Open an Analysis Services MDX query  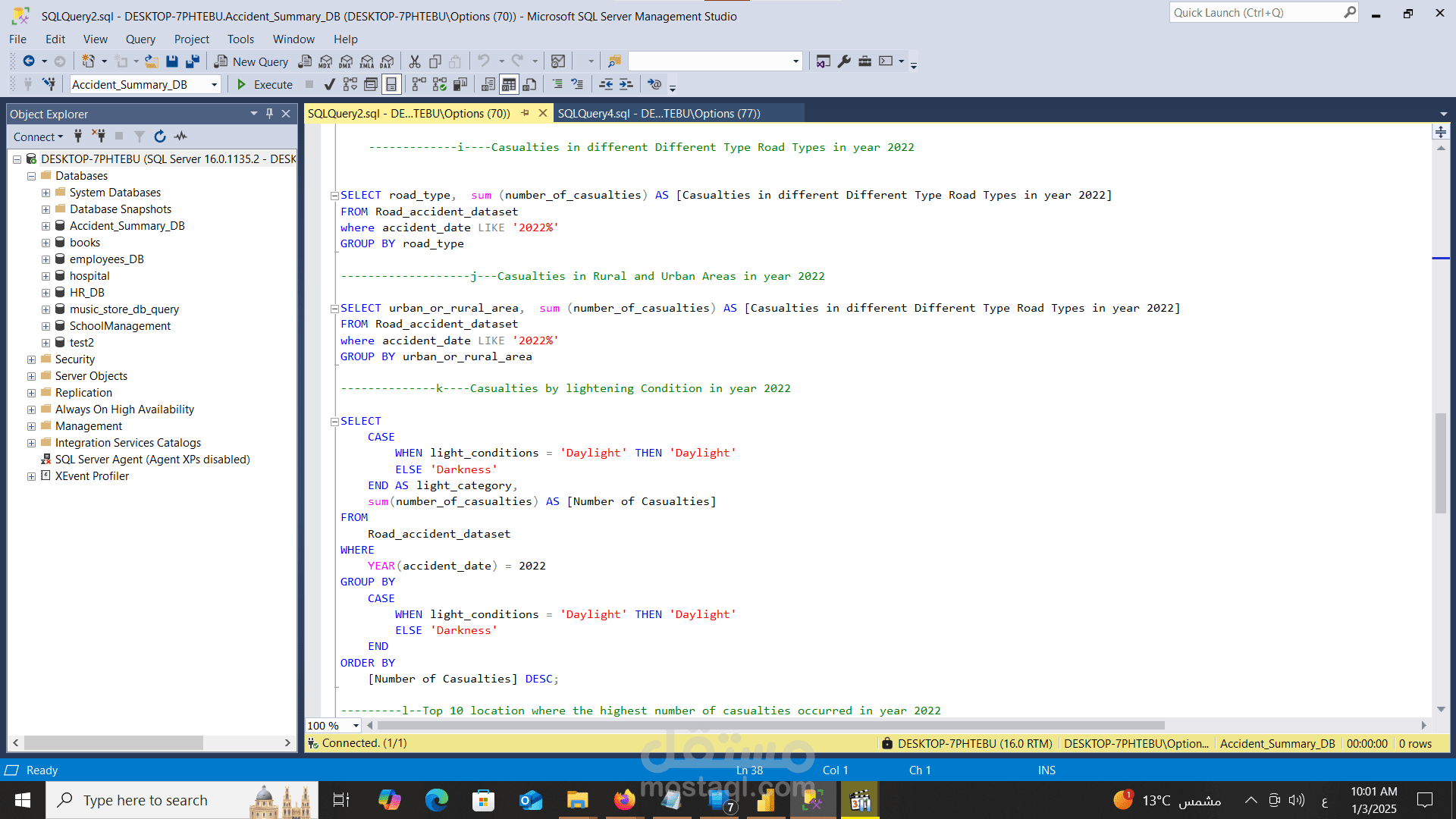[x=325, y=61]
